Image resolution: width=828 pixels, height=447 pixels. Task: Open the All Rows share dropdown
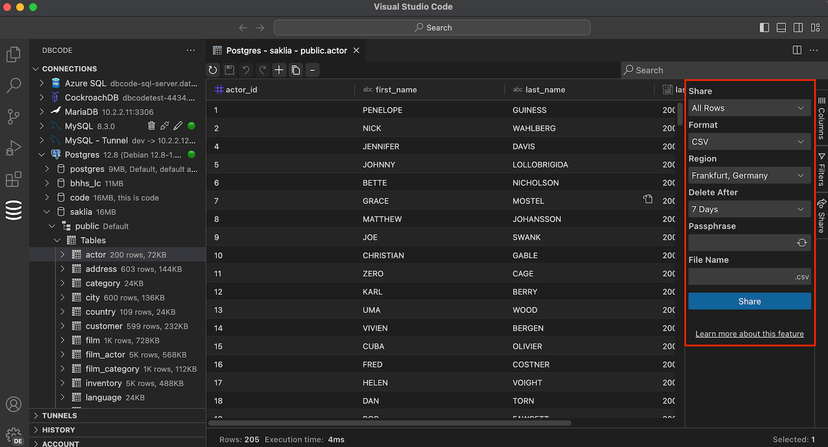tap(749, 108)
